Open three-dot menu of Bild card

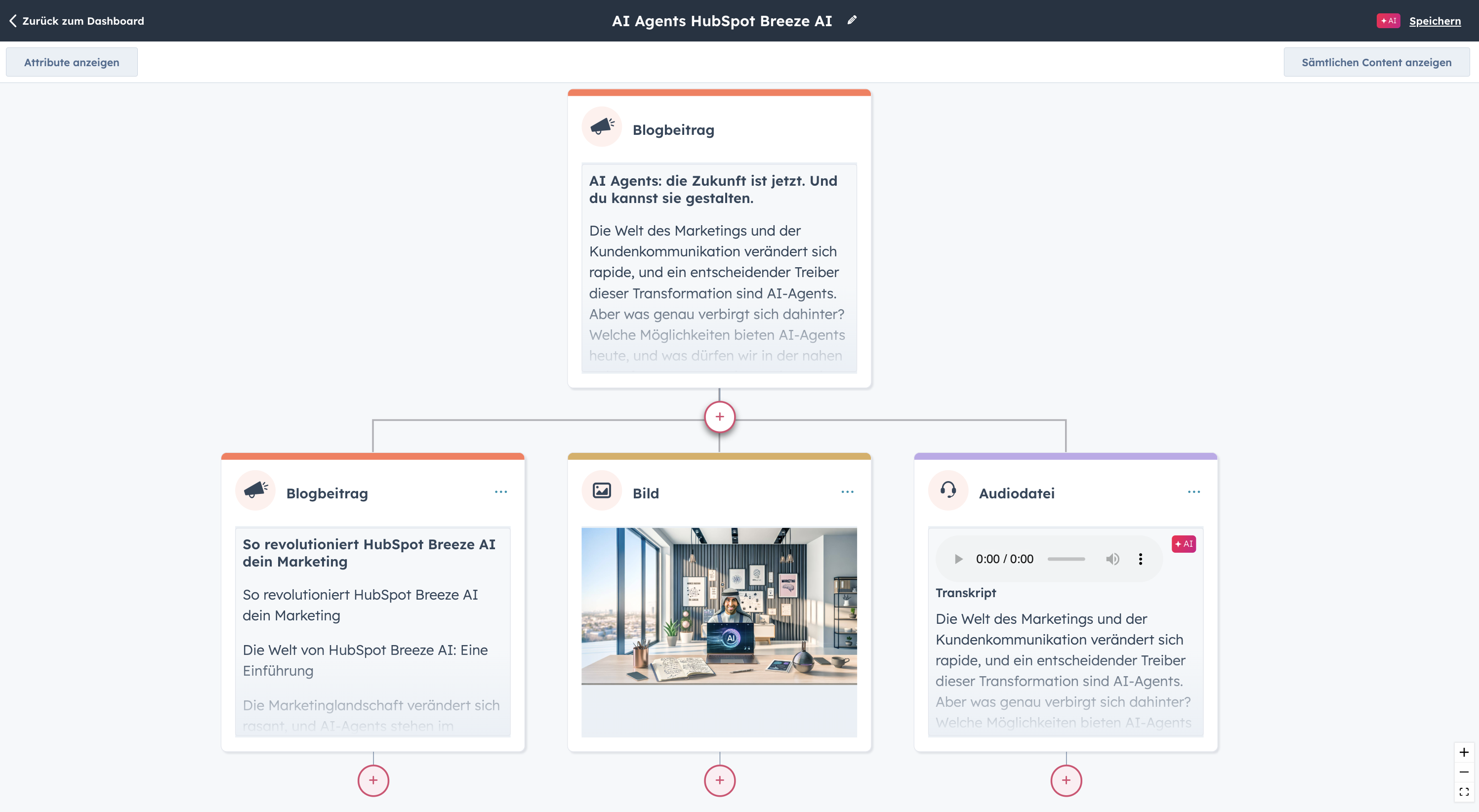pyautogui.click(x=848, y=492)
